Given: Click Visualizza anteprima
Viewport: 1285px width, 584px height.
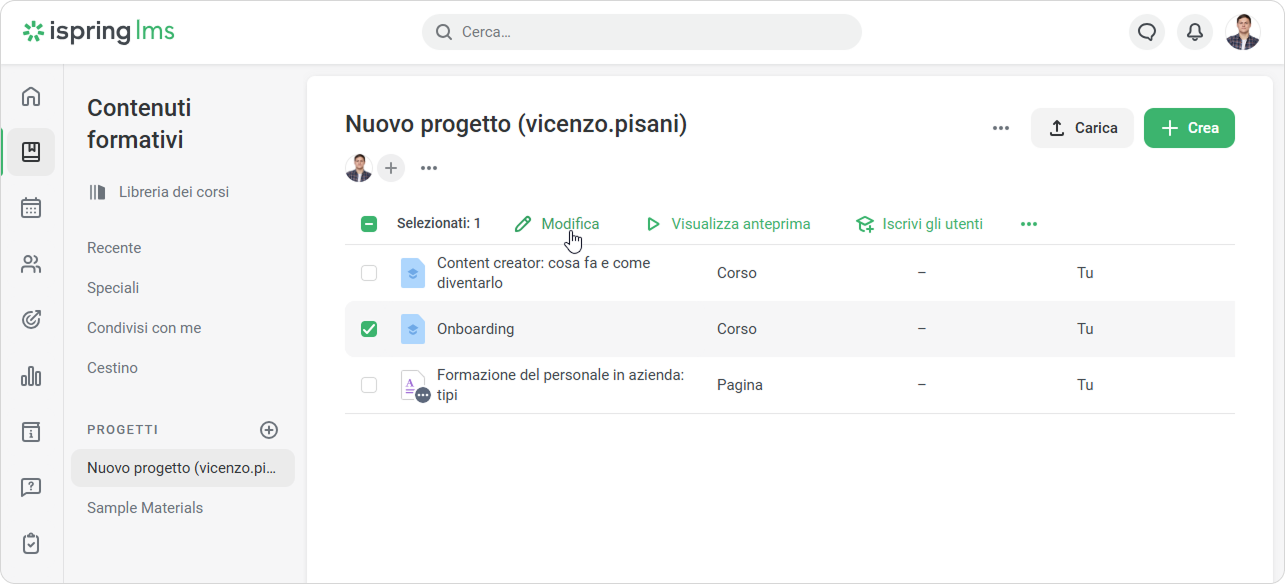Looking at the screenshot, I should (728, 224).
